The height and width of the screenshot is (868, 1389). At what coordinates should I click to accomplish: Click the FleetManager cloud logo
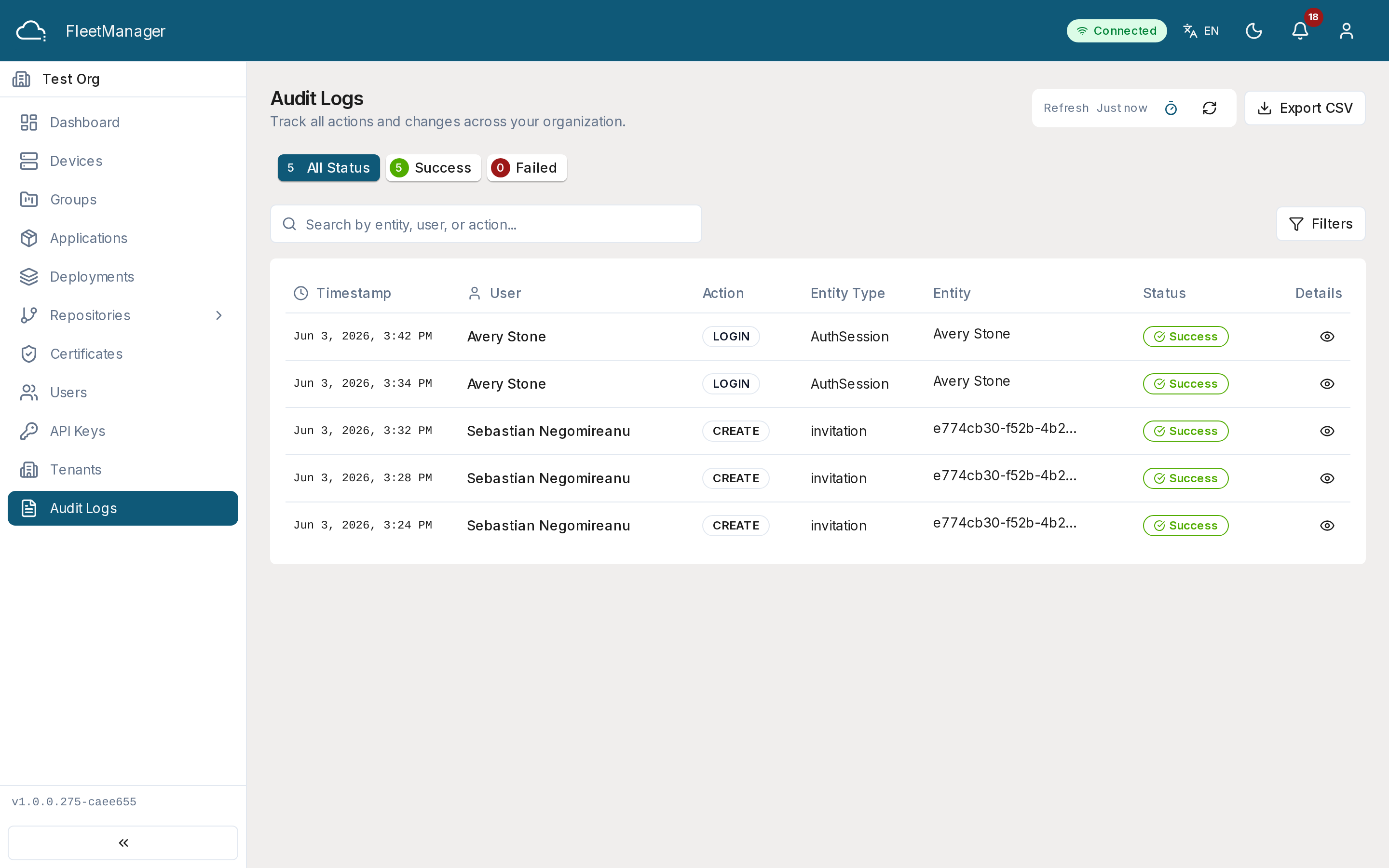[31, 31]
